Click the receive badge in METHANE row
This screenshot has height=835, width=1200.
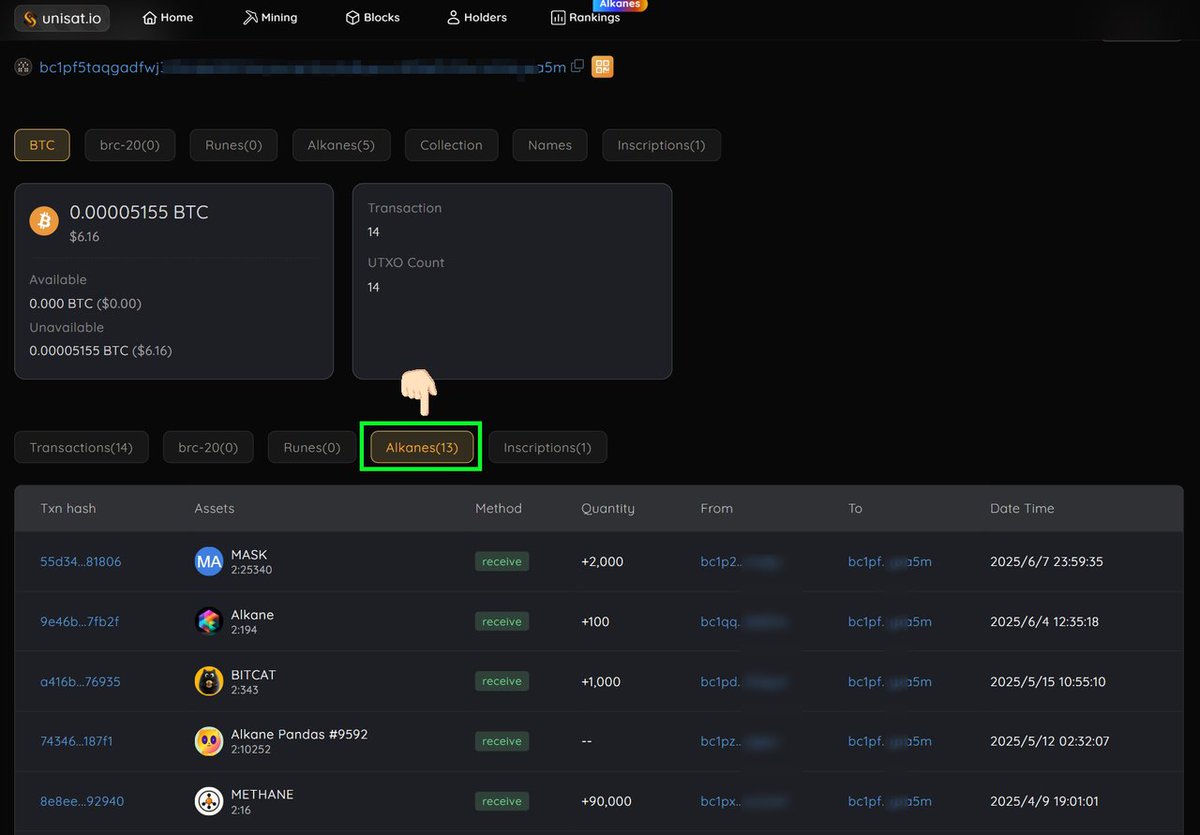[x=502, y=801]
